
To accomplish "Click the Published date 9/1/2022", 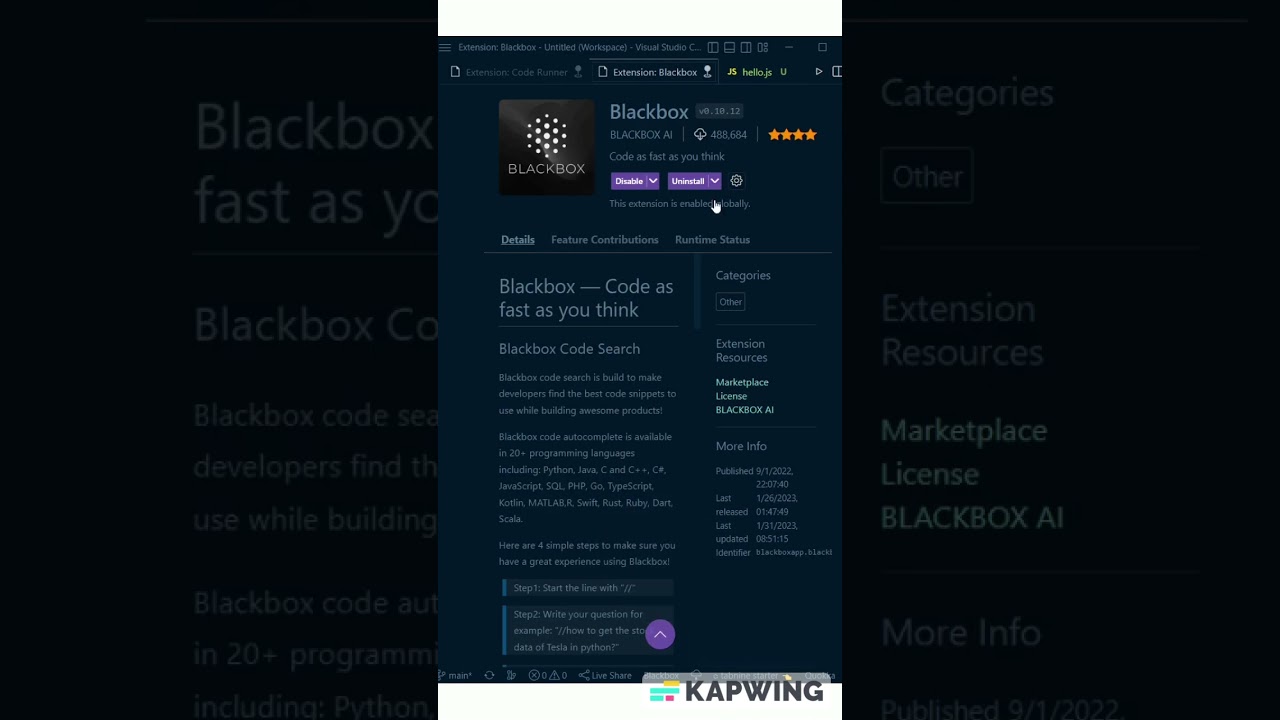I will 774,471.
